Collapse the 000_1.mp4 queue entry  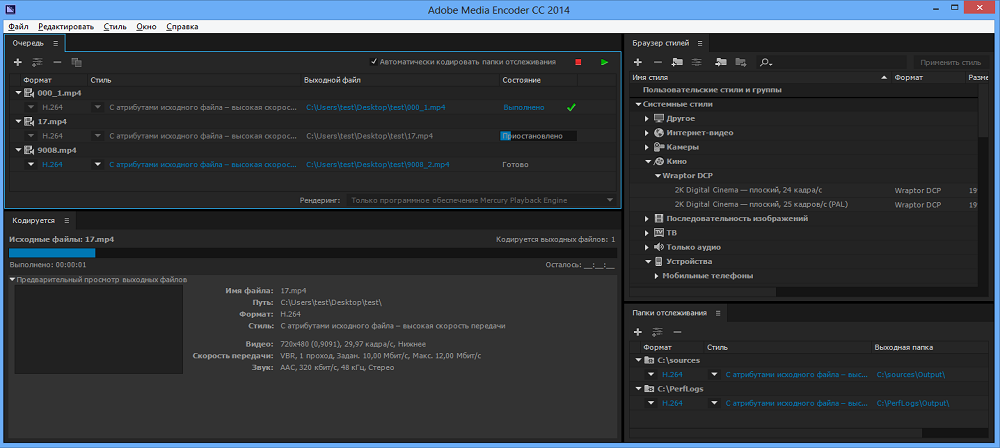pyautogui.click(x=18, y=93)
